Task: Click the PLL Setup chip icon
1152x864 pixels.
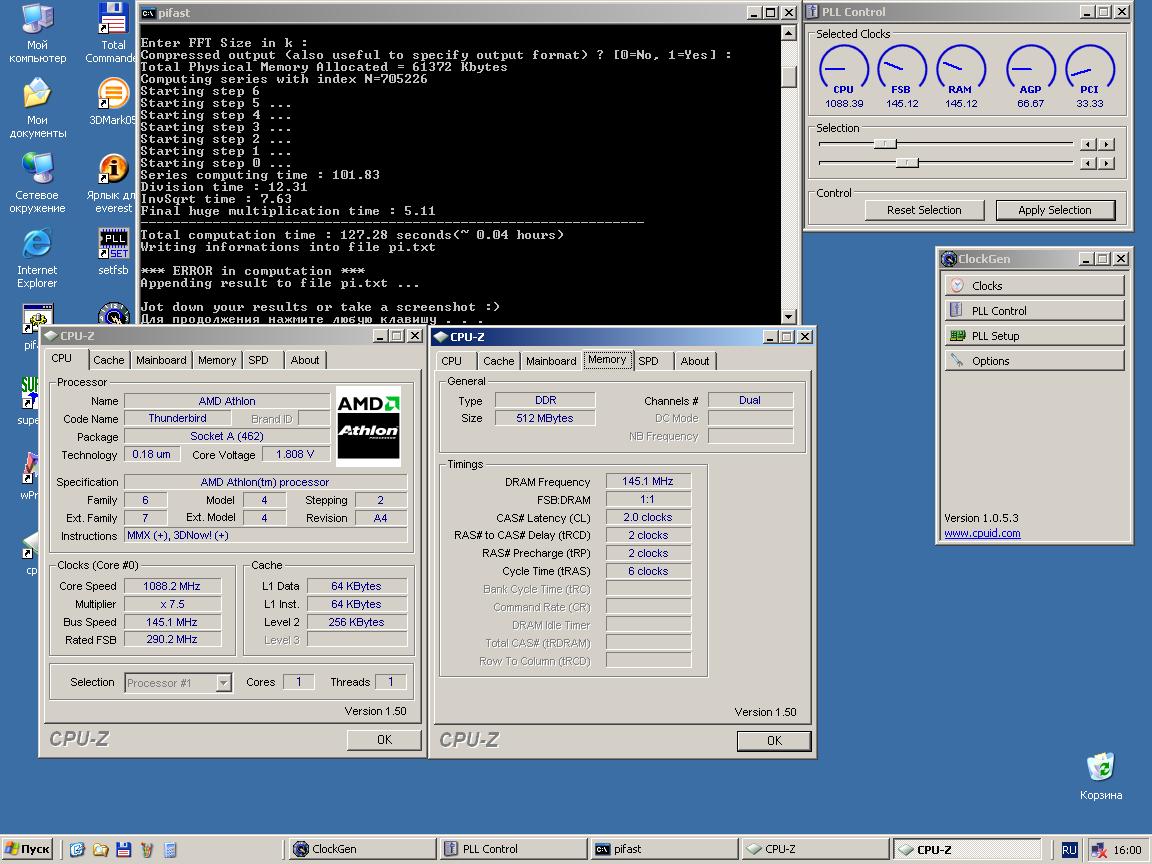Action: [x=957, y=335]
